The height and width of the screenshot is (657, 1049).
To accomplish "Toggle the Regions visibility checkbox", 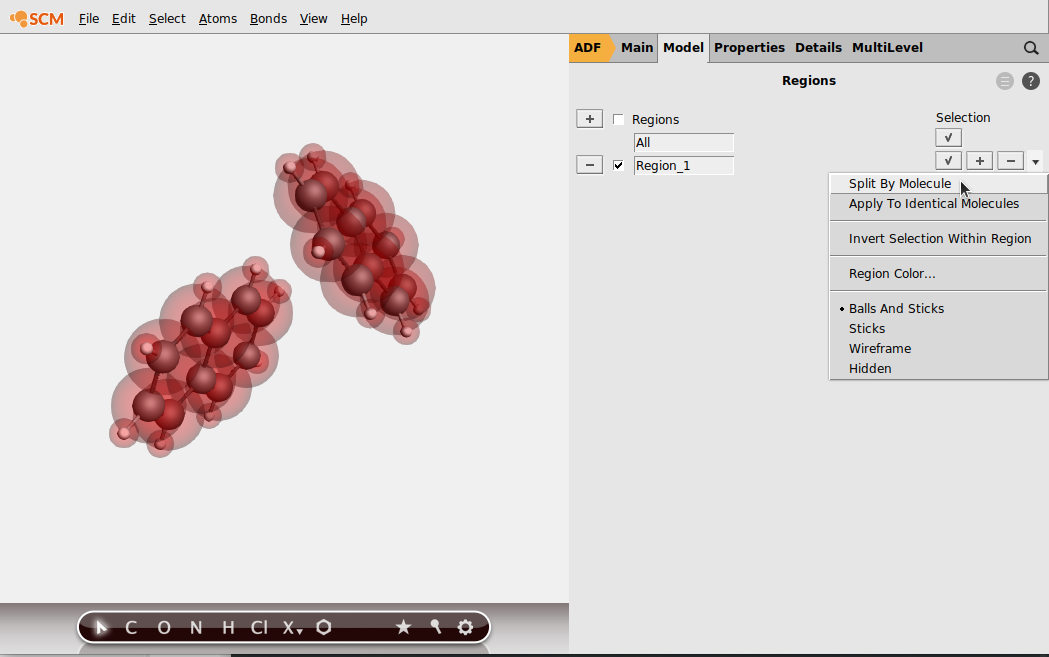I will pyautogui.click(x=618, y=120).
